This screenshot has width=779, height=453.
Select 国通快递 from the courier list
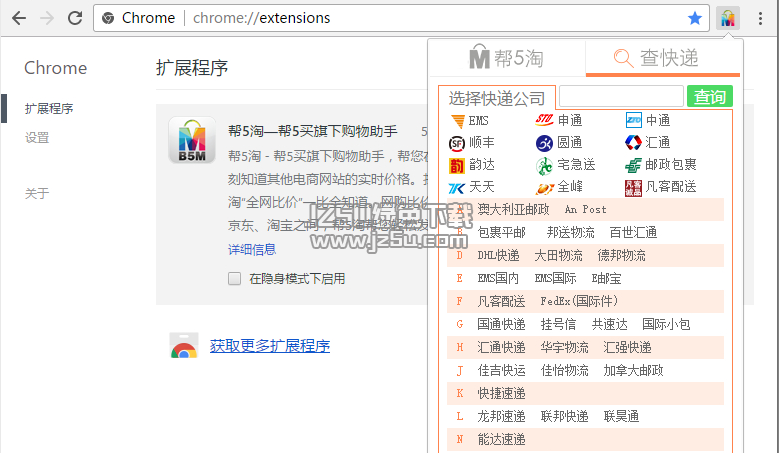(501, 324)
